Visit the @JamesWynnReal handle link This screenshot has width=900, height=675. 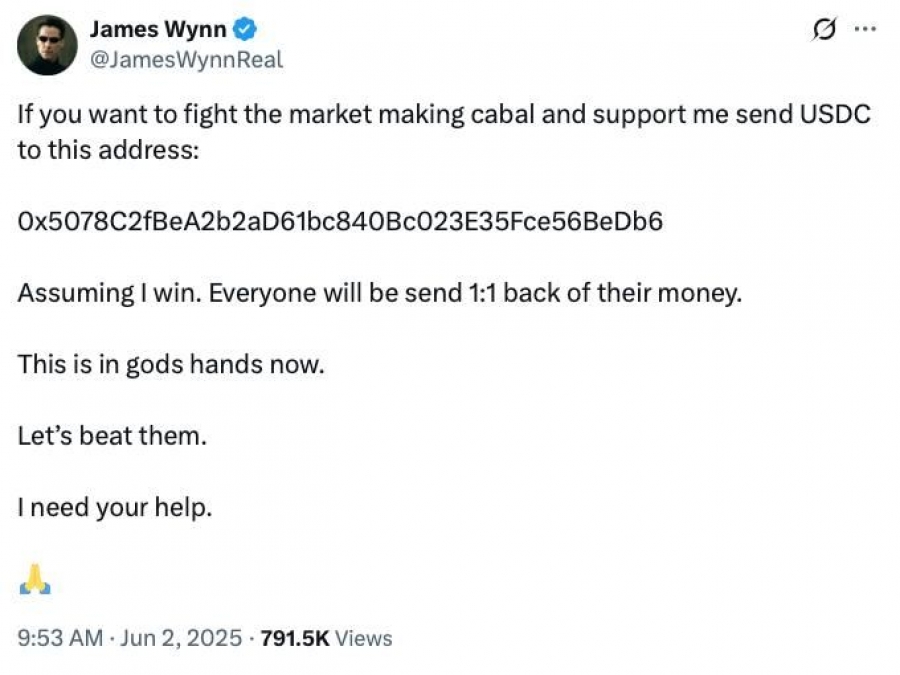click(x=186, y=59)
